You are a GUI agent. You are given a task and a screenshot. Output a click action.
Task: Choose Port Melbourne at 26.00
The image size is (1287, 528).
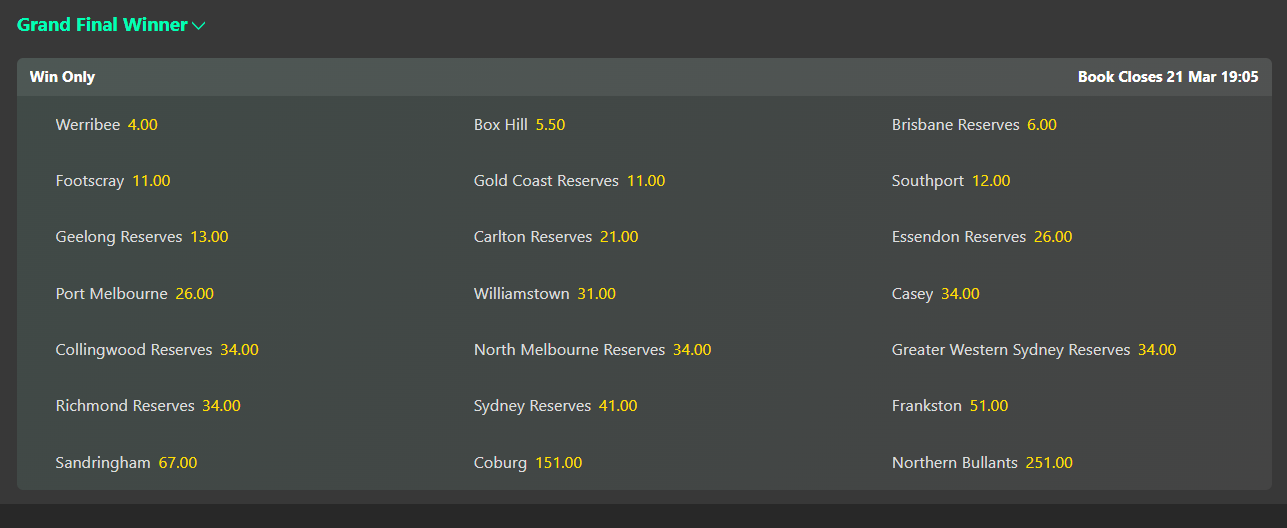point(135,294)
